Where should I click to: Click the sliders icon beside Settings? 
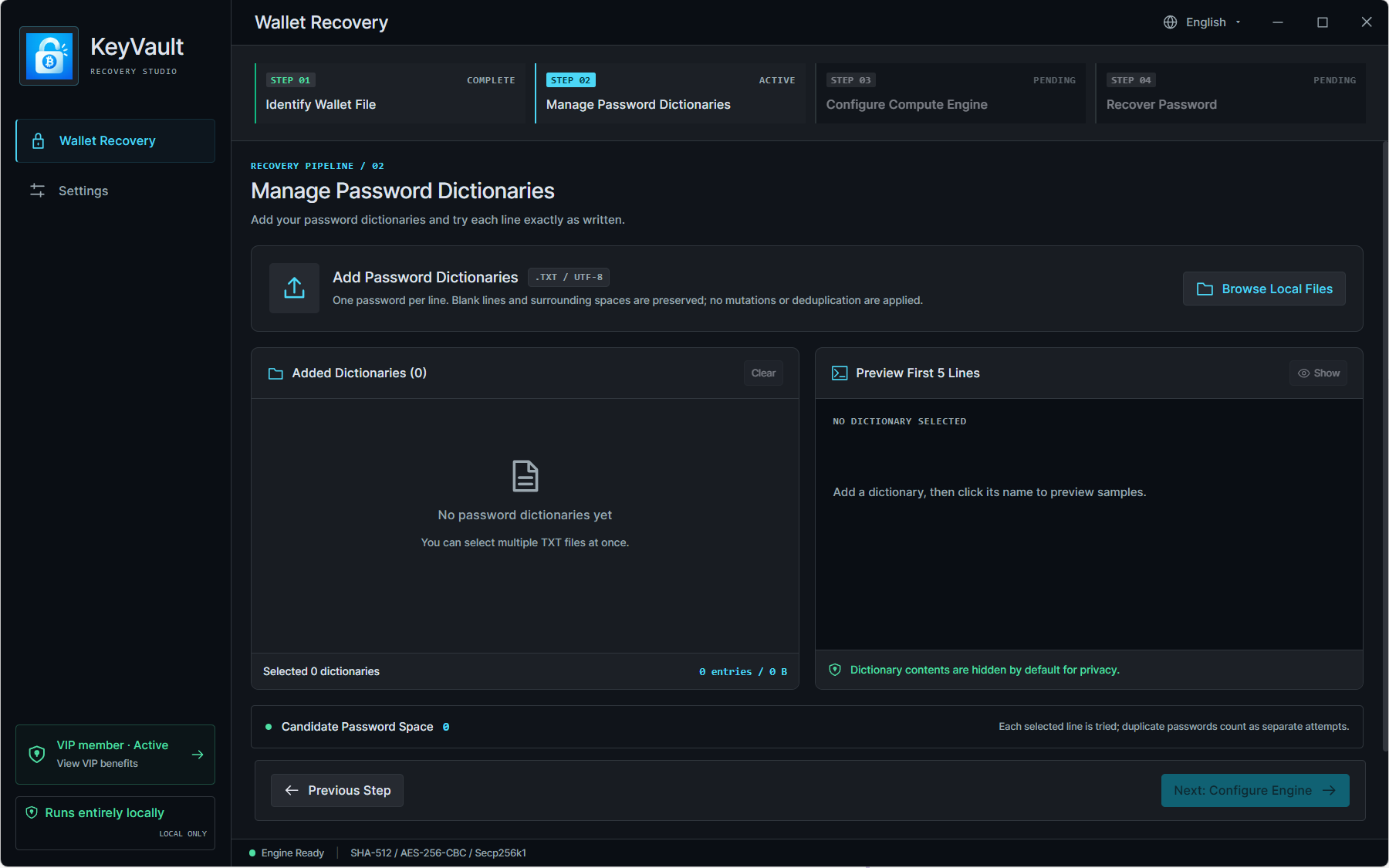[x=37, y=190]
